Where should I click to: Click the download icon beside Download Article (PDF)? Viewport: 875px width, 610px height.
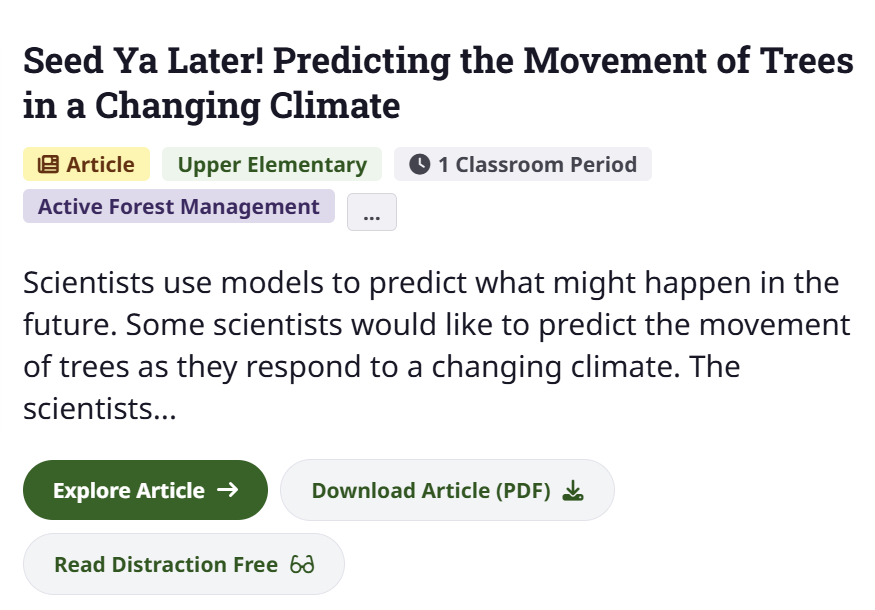(572, 490)
